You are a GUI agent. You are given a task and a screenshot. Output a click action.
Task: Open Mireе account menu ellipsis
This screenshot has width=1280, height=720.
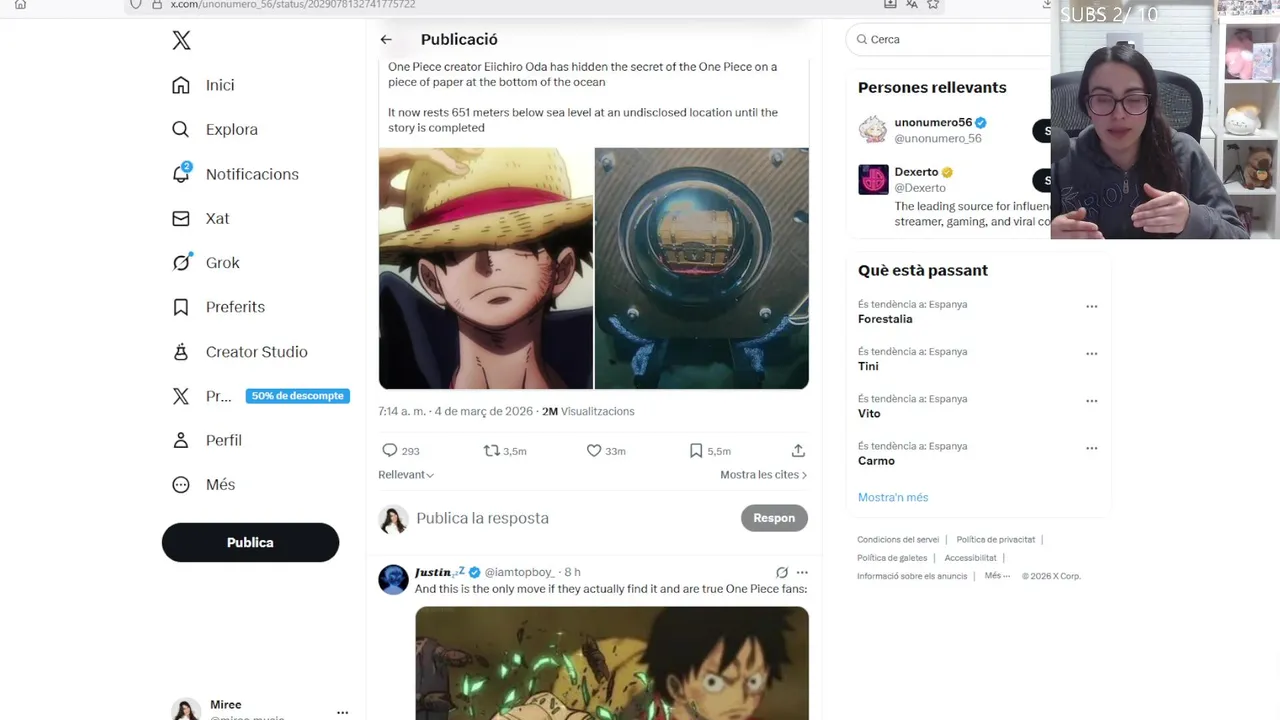pos(342,712)
